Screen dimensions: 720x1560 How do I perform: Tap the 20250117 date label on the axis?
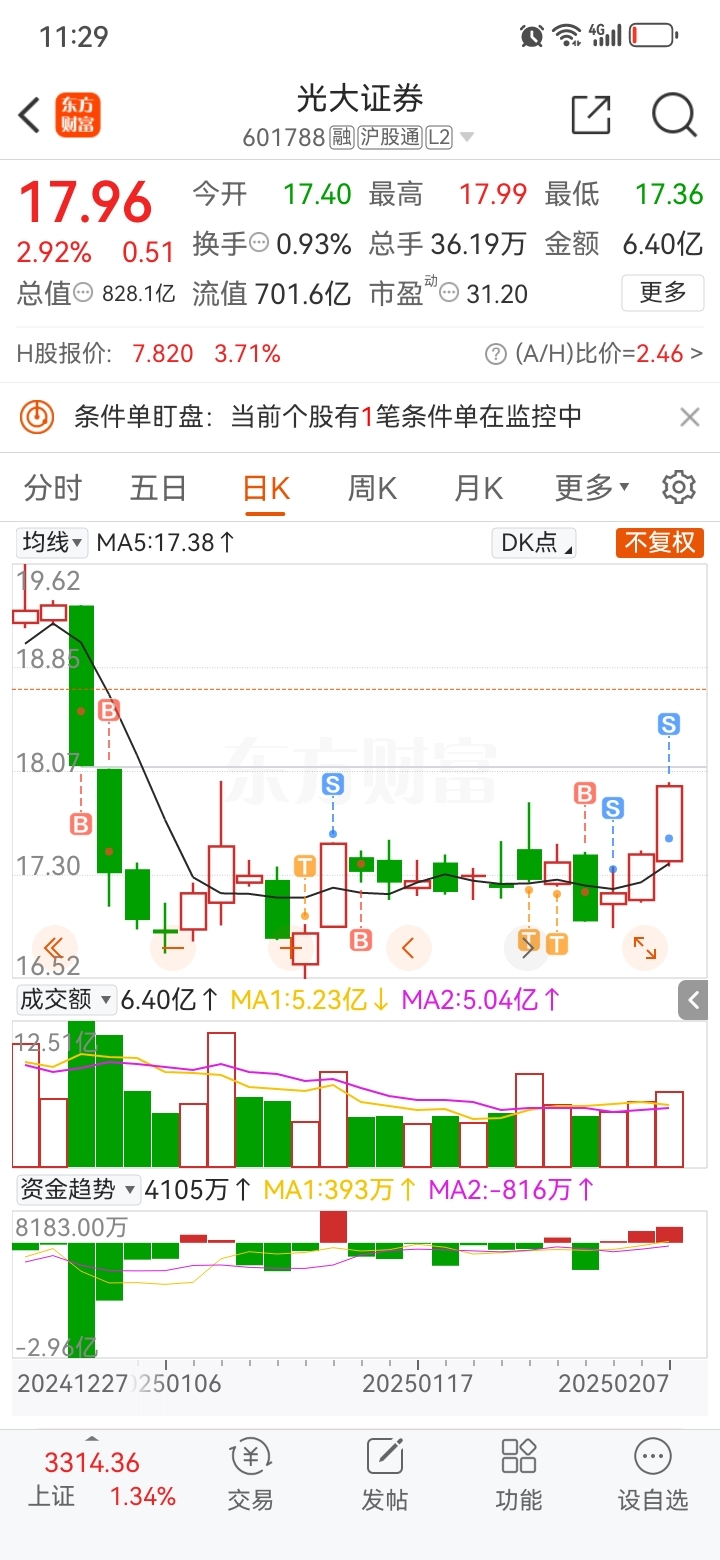pos(417,1384)
